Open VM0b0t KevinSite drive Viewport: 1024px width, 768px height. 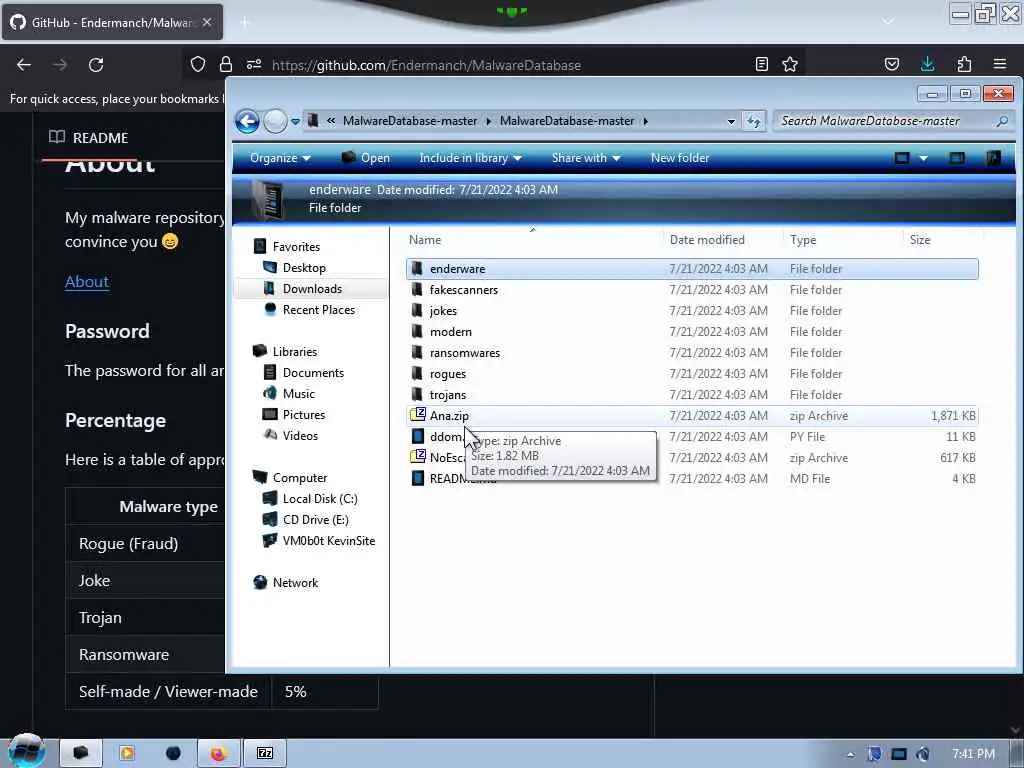point(328,541)
